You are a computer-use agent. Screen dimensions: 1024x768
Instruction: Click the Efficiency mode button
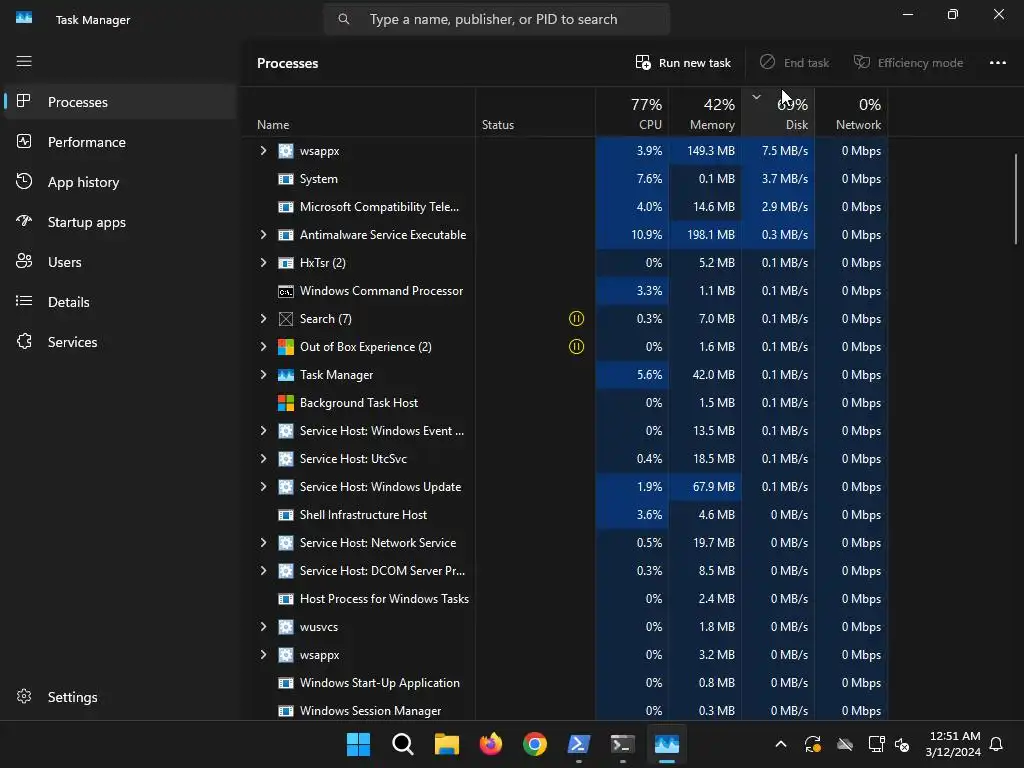pyautogui.click(x=908, y=63)
